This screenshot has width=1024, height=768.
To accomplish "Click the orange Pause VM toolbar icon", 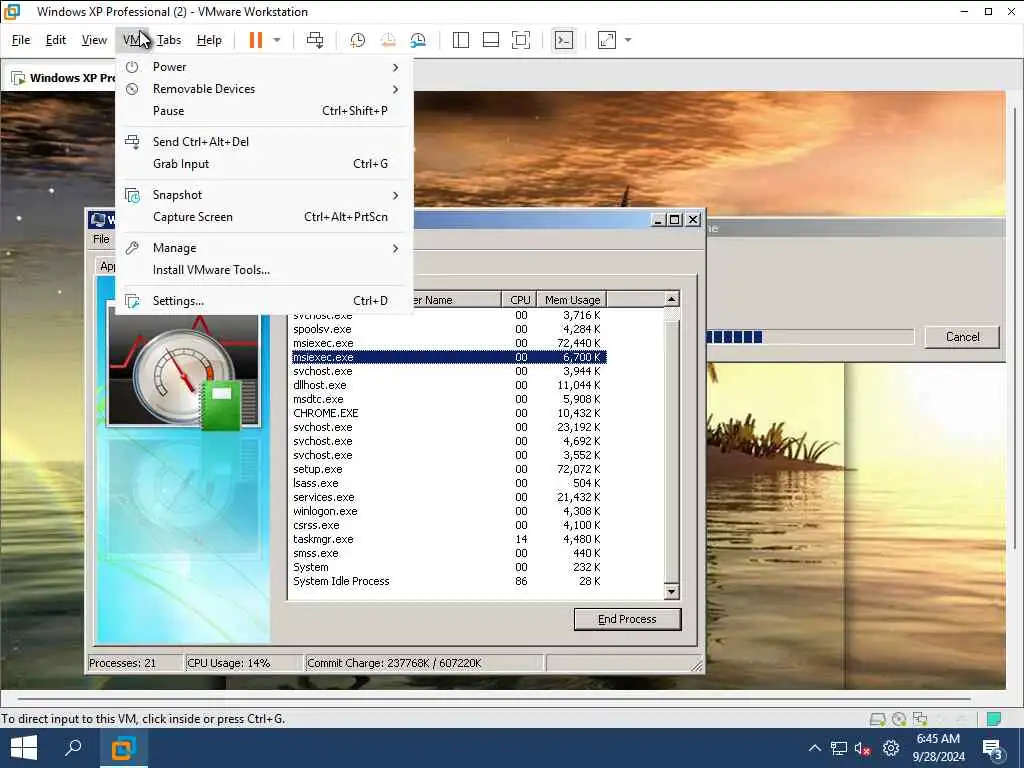I will click(255, 40).
